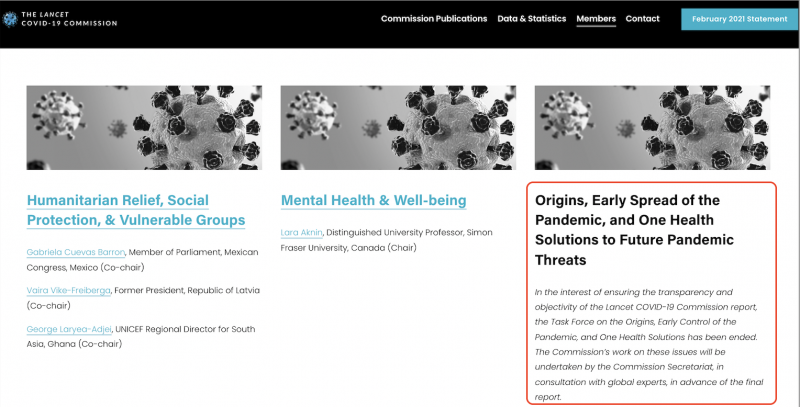
Task: Open the Humanitarian Relief, Social Protection heading link
Action: click(136, 210)
